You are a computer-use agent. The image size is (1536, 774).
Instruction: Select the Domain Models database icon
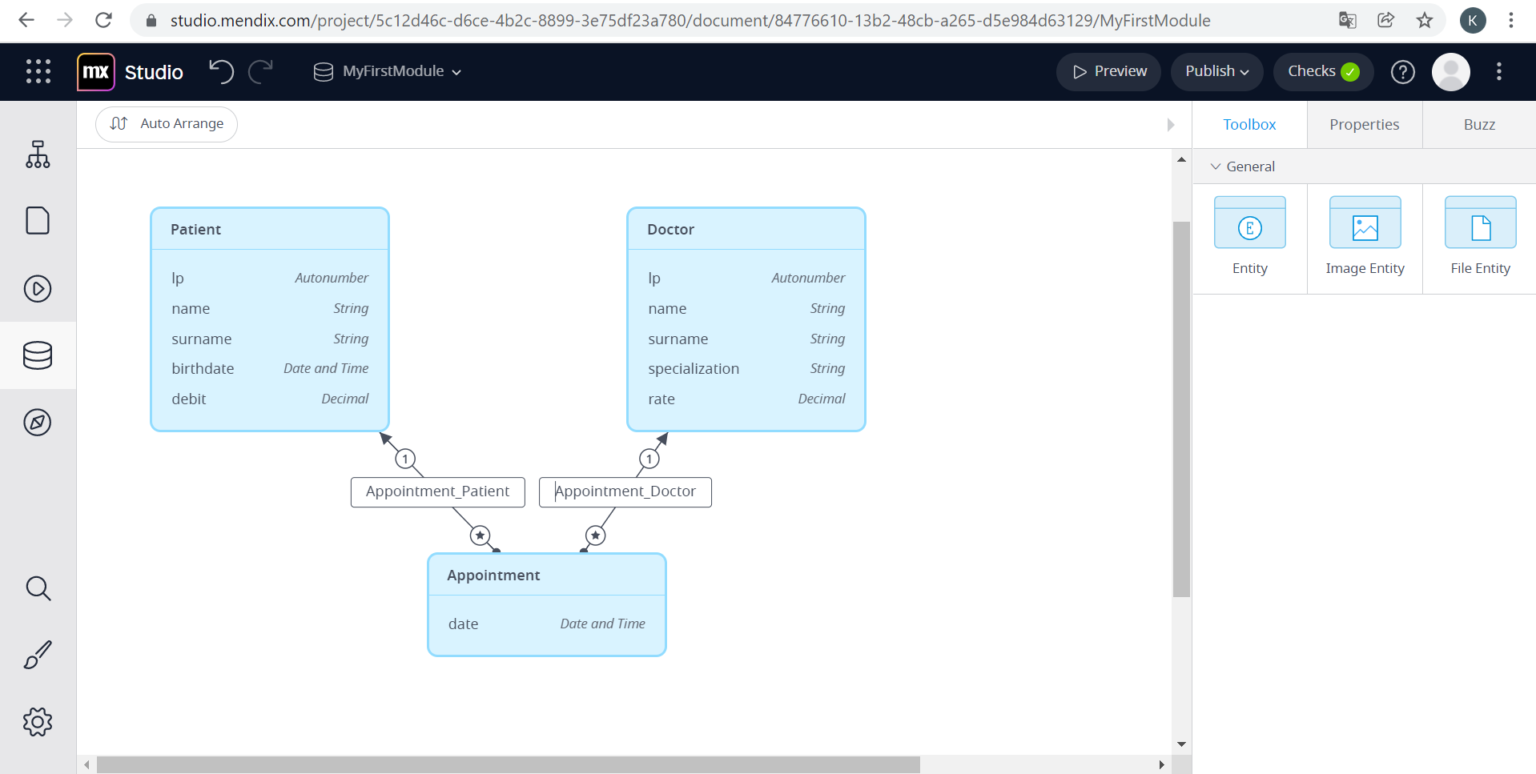pos(37,355)
